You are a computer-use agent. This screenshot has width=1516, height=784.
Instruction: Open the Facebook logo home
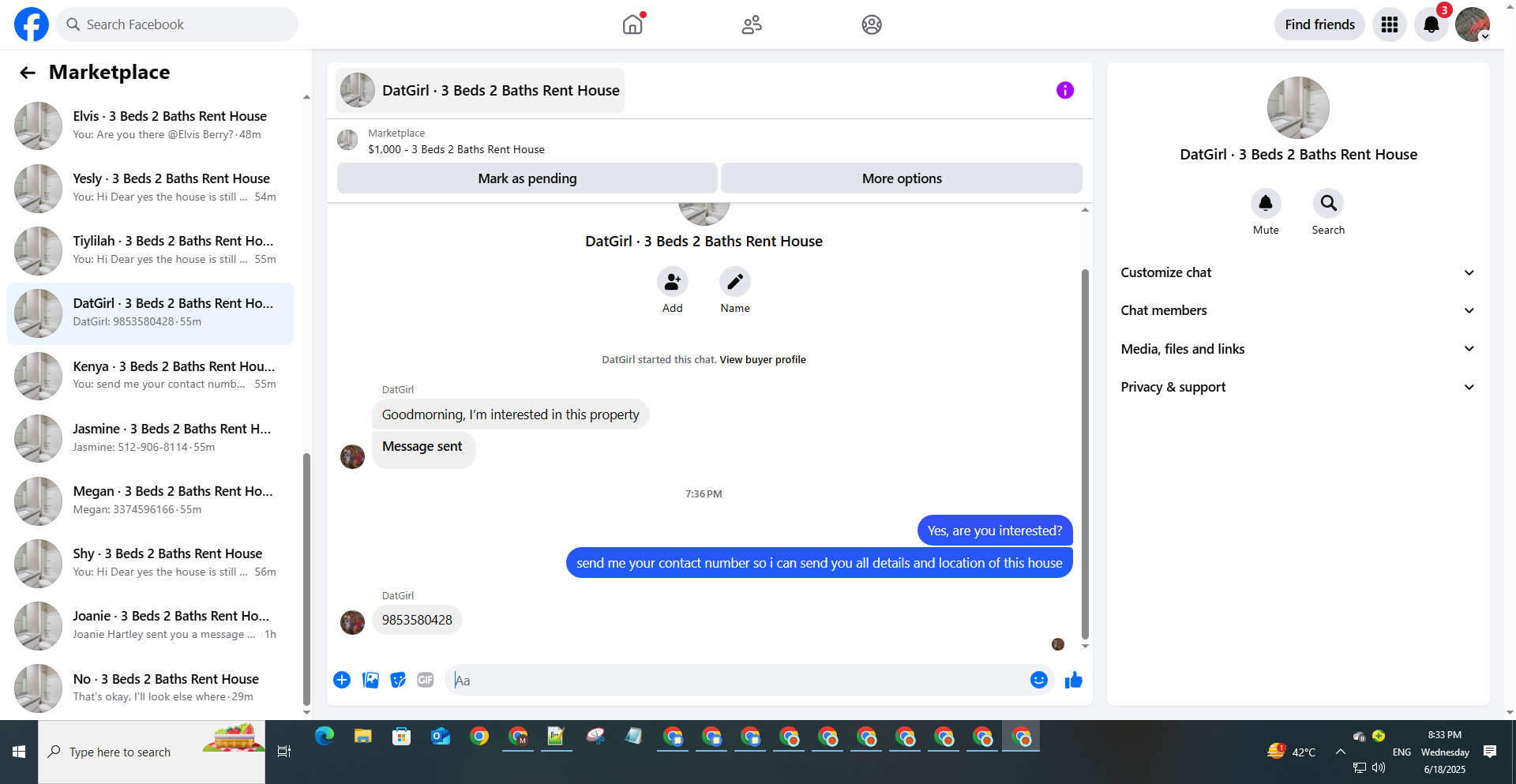click(x=32, y=24)
